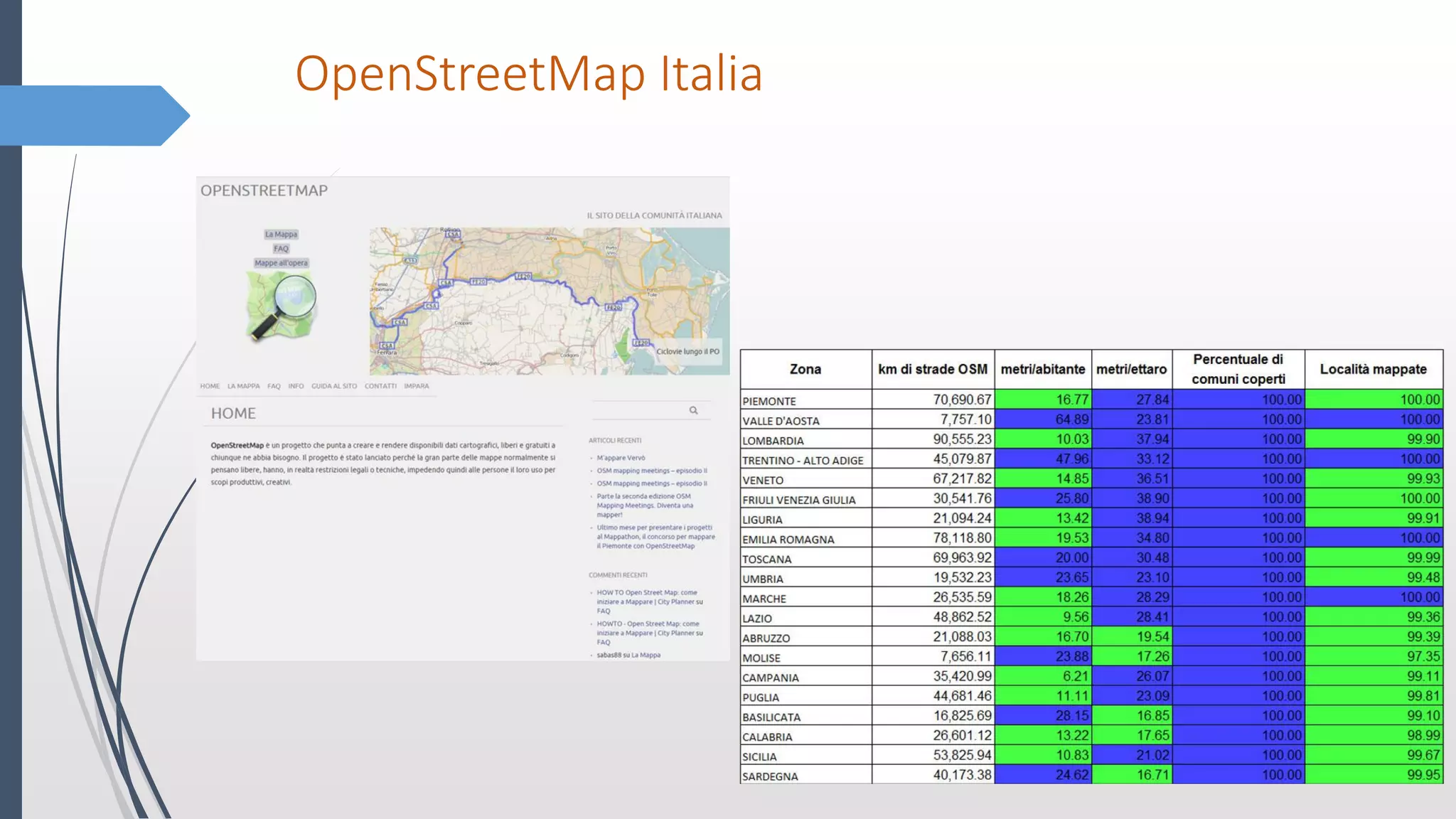
Task: Select IMPARA in the navigation bar
Action: tap(416, 386)
